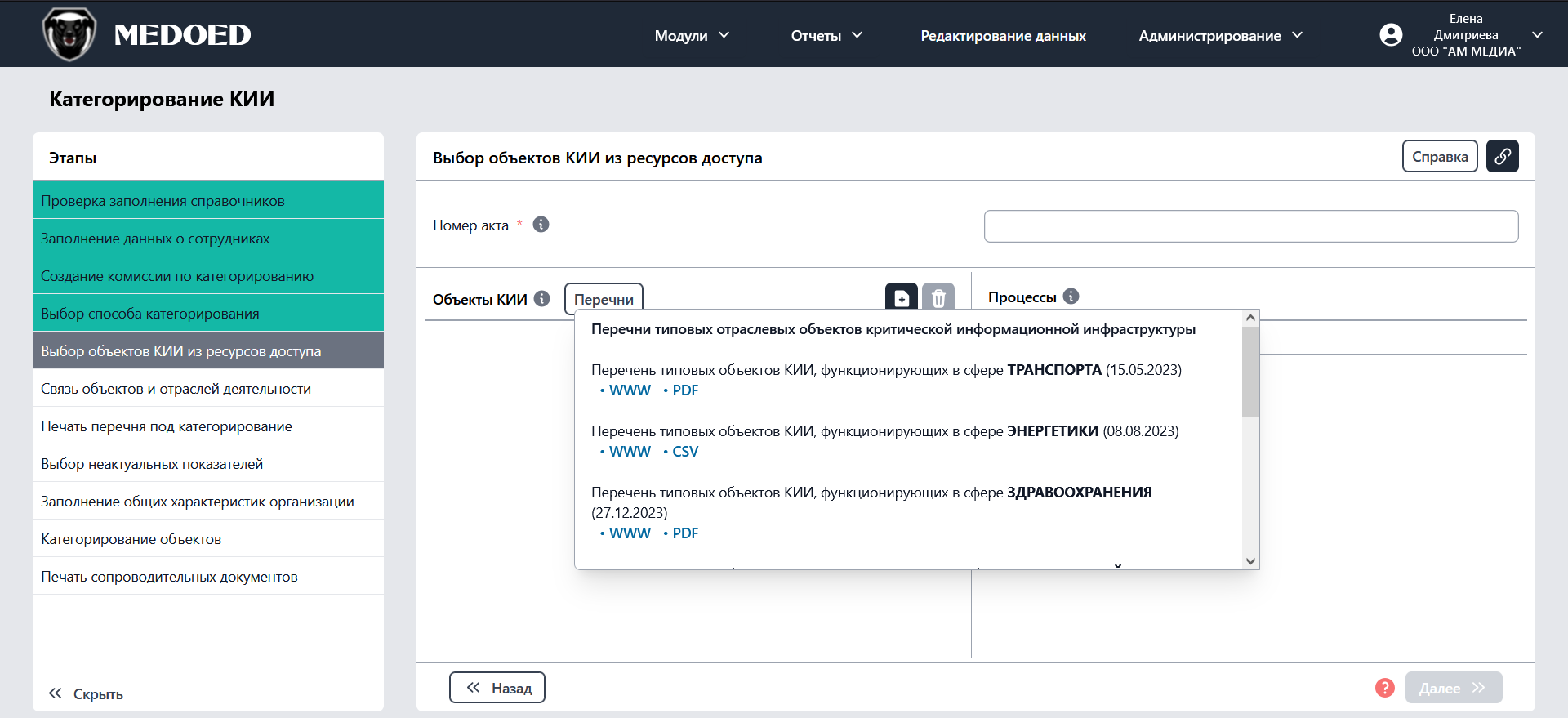Image resolution: width=1568 pixels, height=718 pixels.
Task: Open the CSV link for ЭНЕРГЕТИКИ list
Action: tap(685, 452)
